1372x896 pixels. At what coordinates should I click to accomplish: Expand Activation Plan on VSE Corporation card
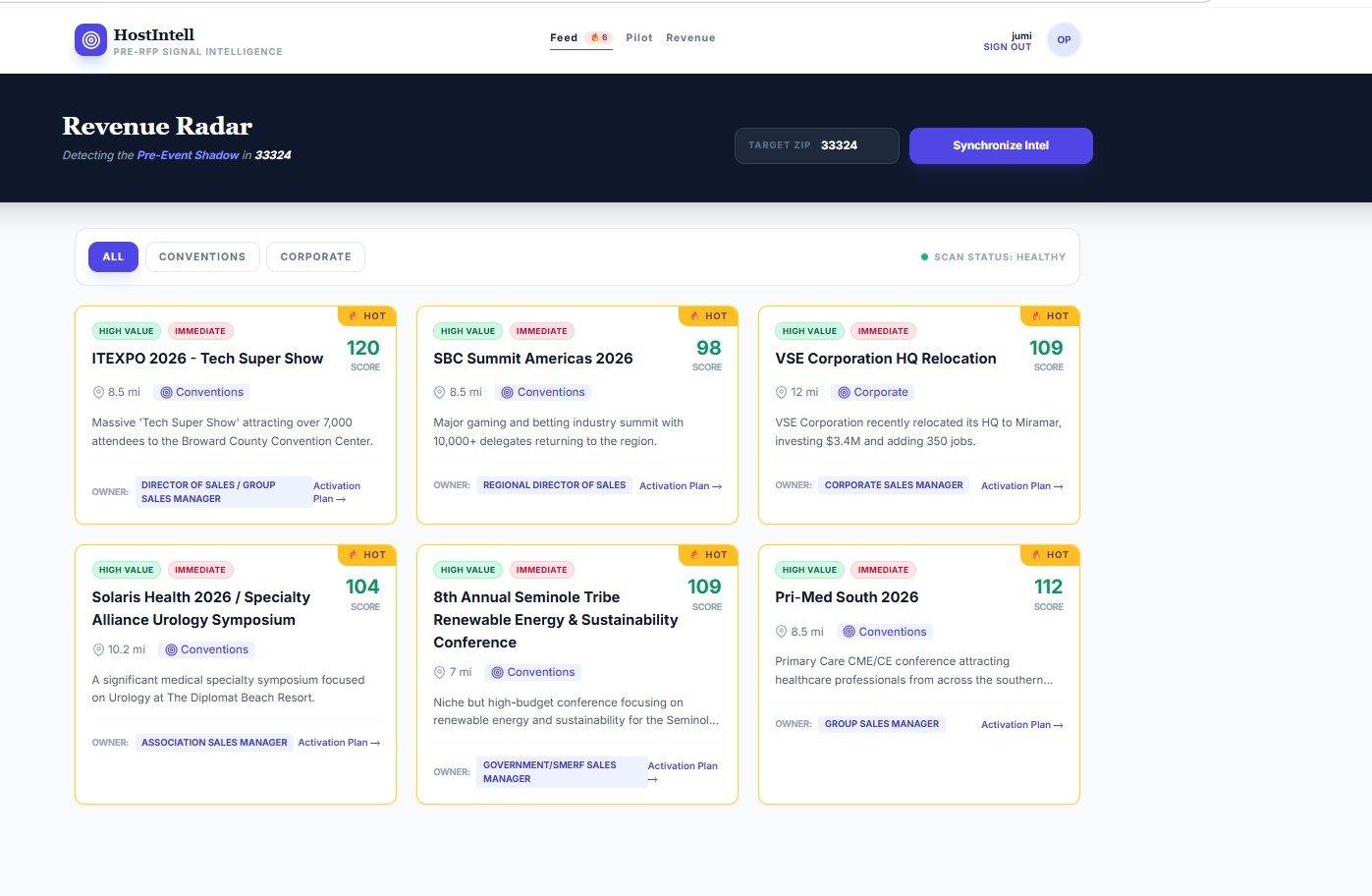click(1021, 484)
